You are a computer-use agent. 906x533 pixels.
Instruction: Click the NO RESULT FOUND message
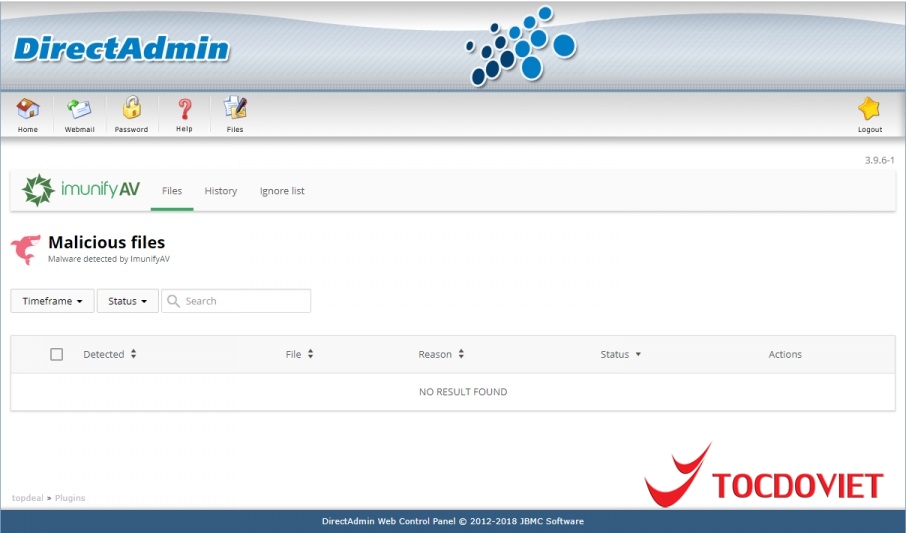click(x=463, y=392)
